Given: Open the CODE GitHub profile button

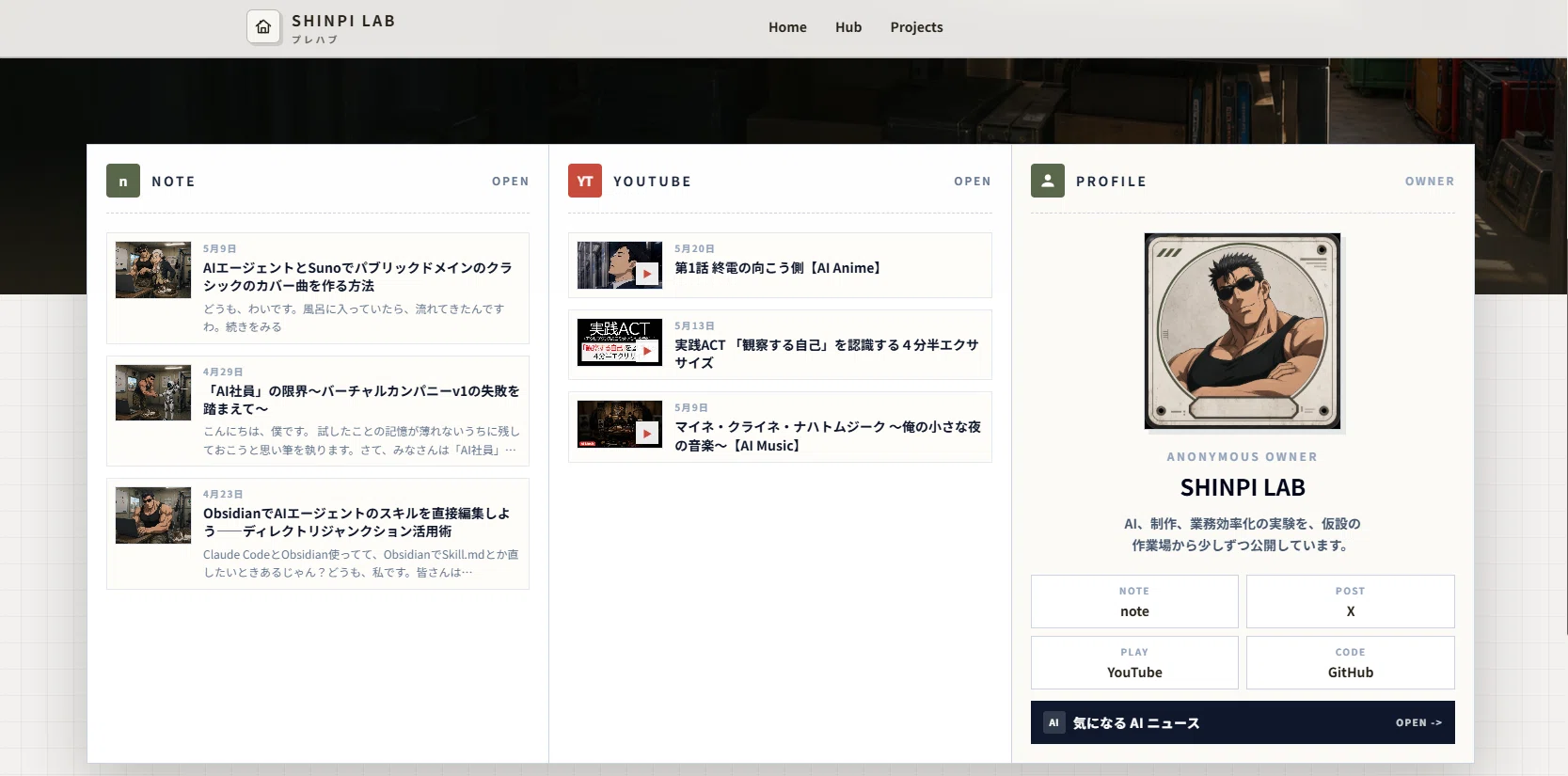Looking at the screenshot, I should click(1351, 662).
